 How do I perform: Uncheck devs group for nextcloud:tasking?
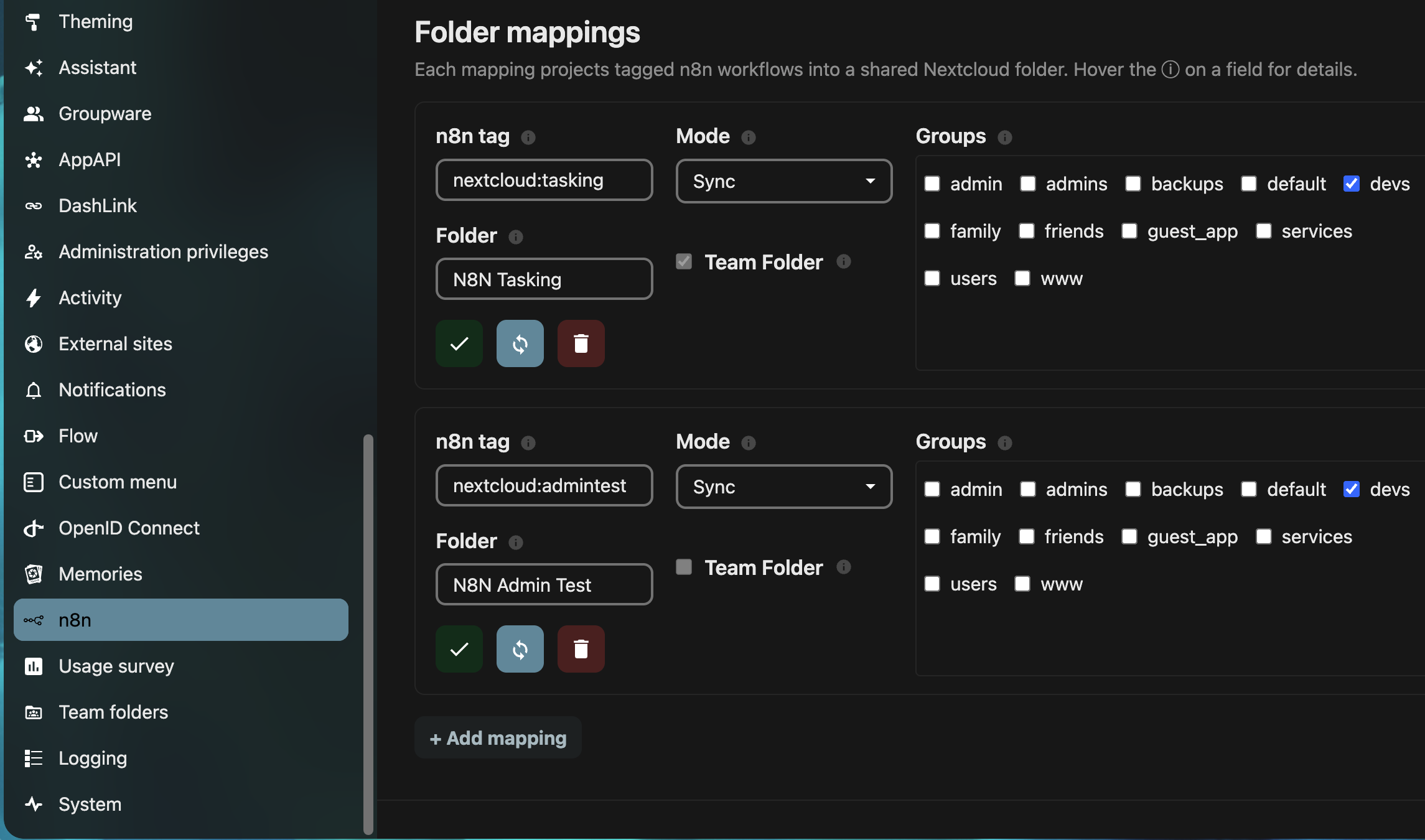coord(1352,184)
